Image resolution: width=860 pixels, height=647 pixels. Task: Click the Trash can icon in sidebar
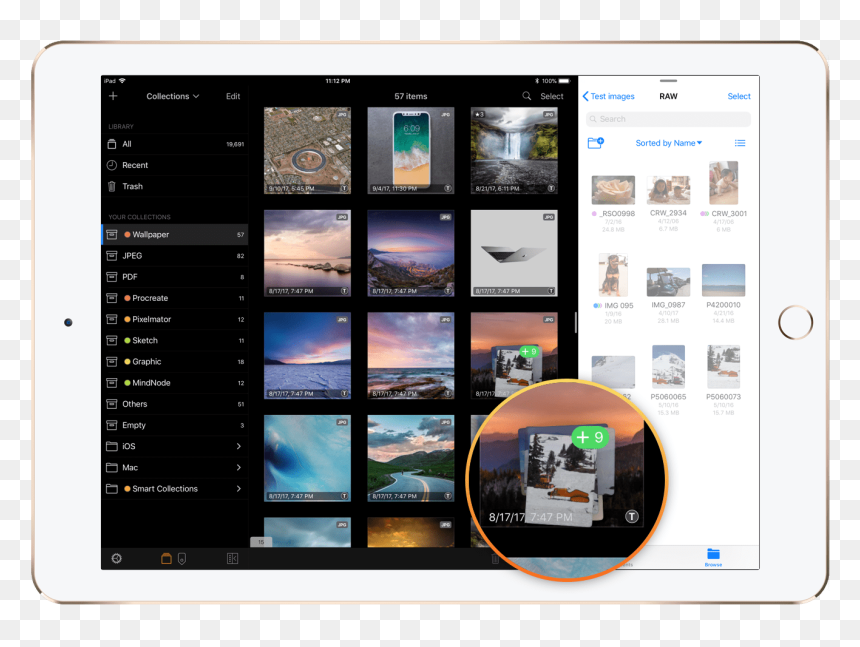112,186
